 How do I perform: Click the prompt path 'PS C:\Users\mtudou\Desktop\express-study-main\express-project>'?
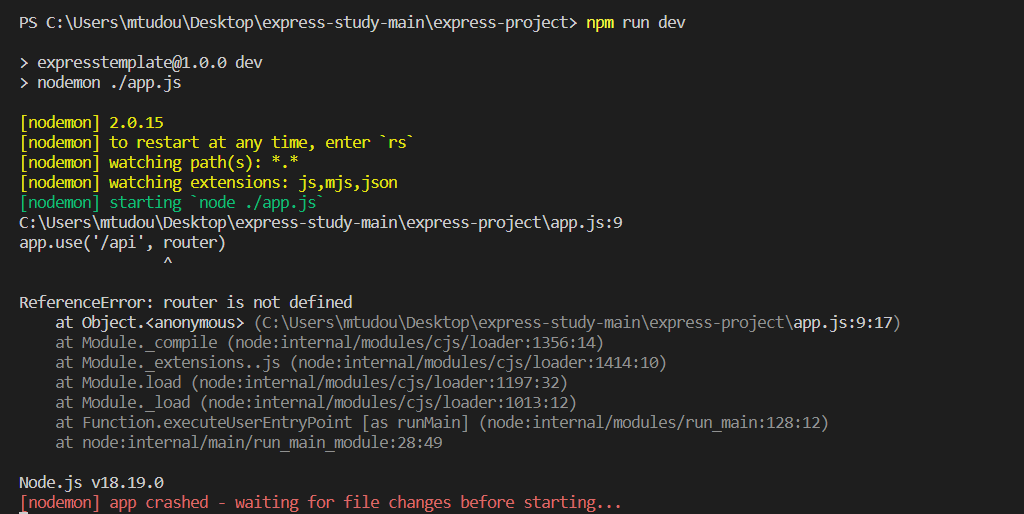click(x=298, y=23)
